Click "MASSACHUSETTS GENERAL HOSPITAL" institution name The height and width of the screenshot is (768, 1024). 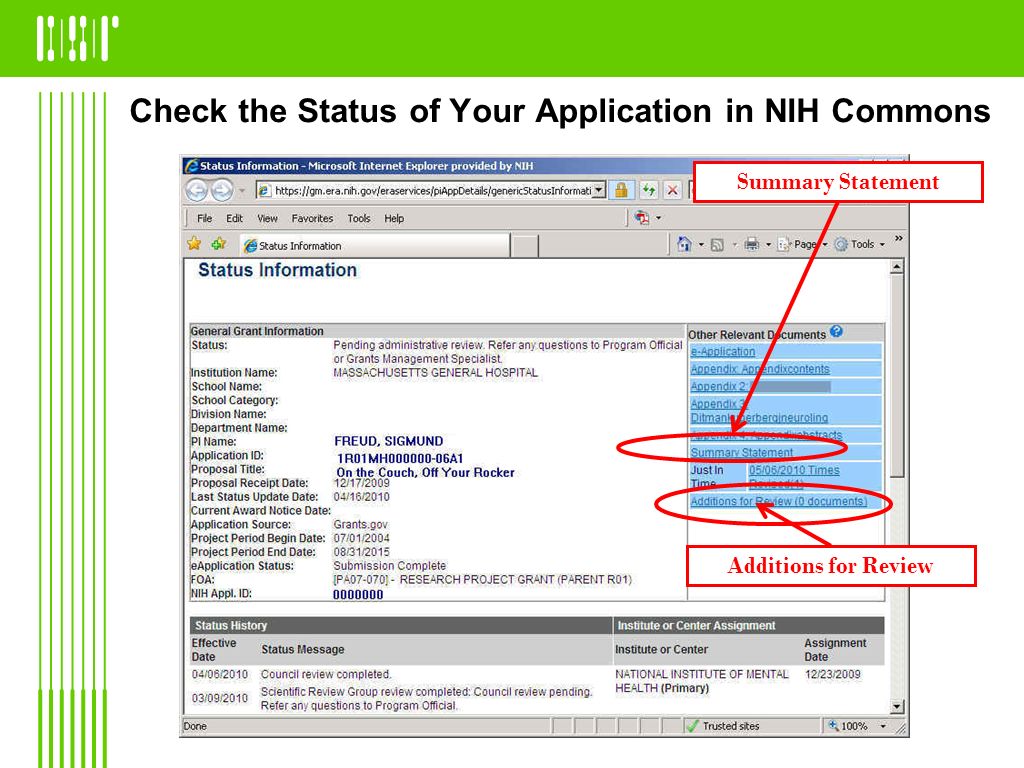coord(436,372)
